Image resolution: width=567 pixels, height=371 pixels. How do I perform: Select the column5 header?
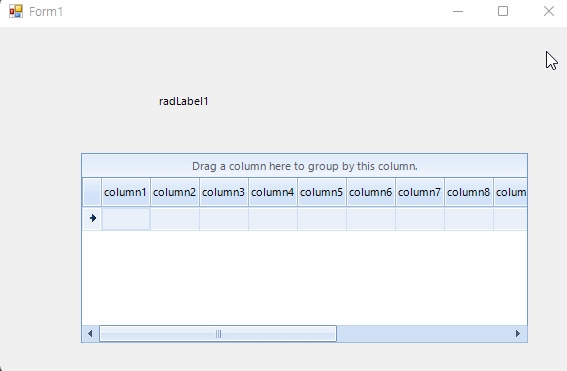(322, 192)
